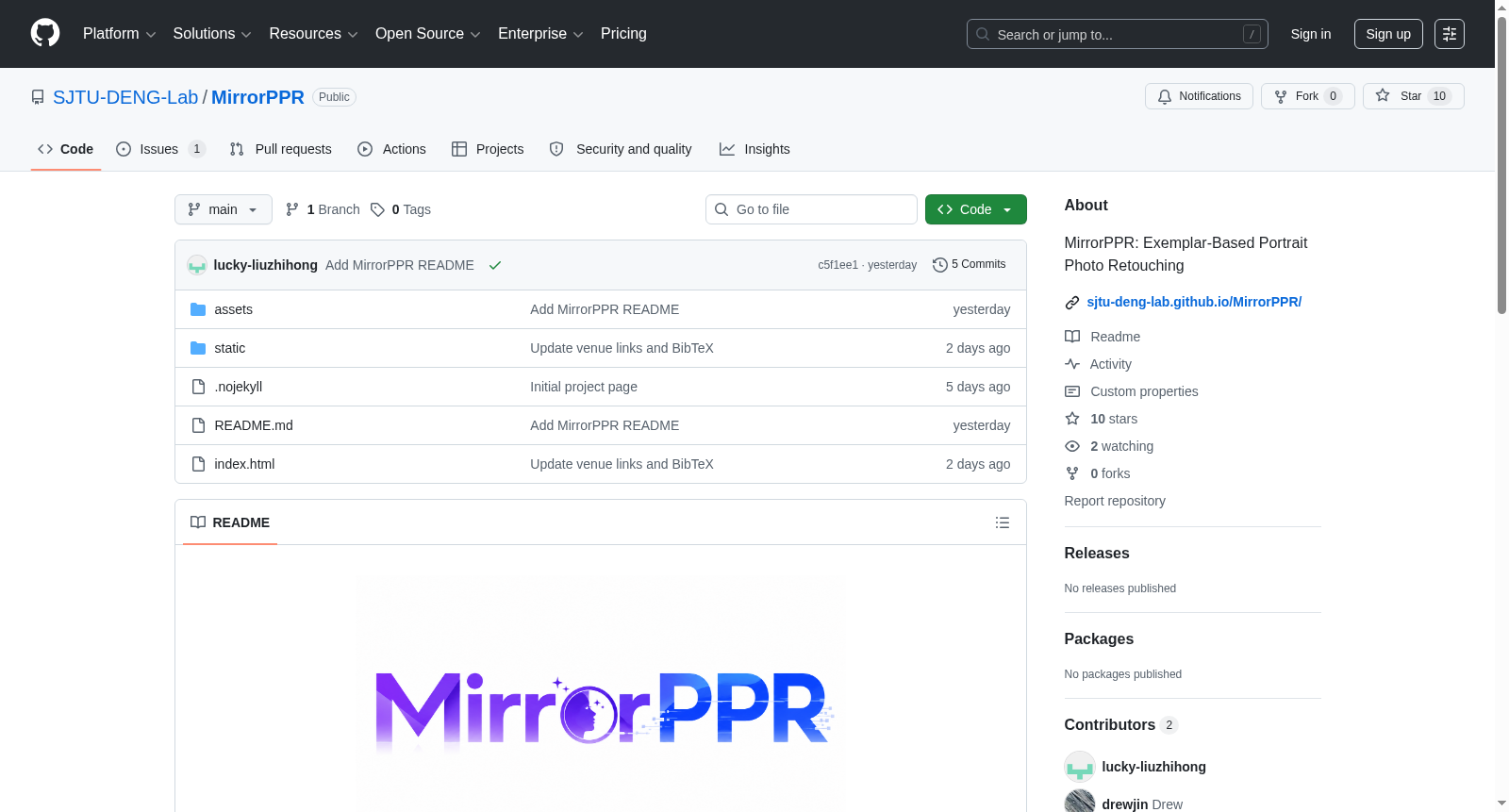Open the Actions tab

pos(391,149)
